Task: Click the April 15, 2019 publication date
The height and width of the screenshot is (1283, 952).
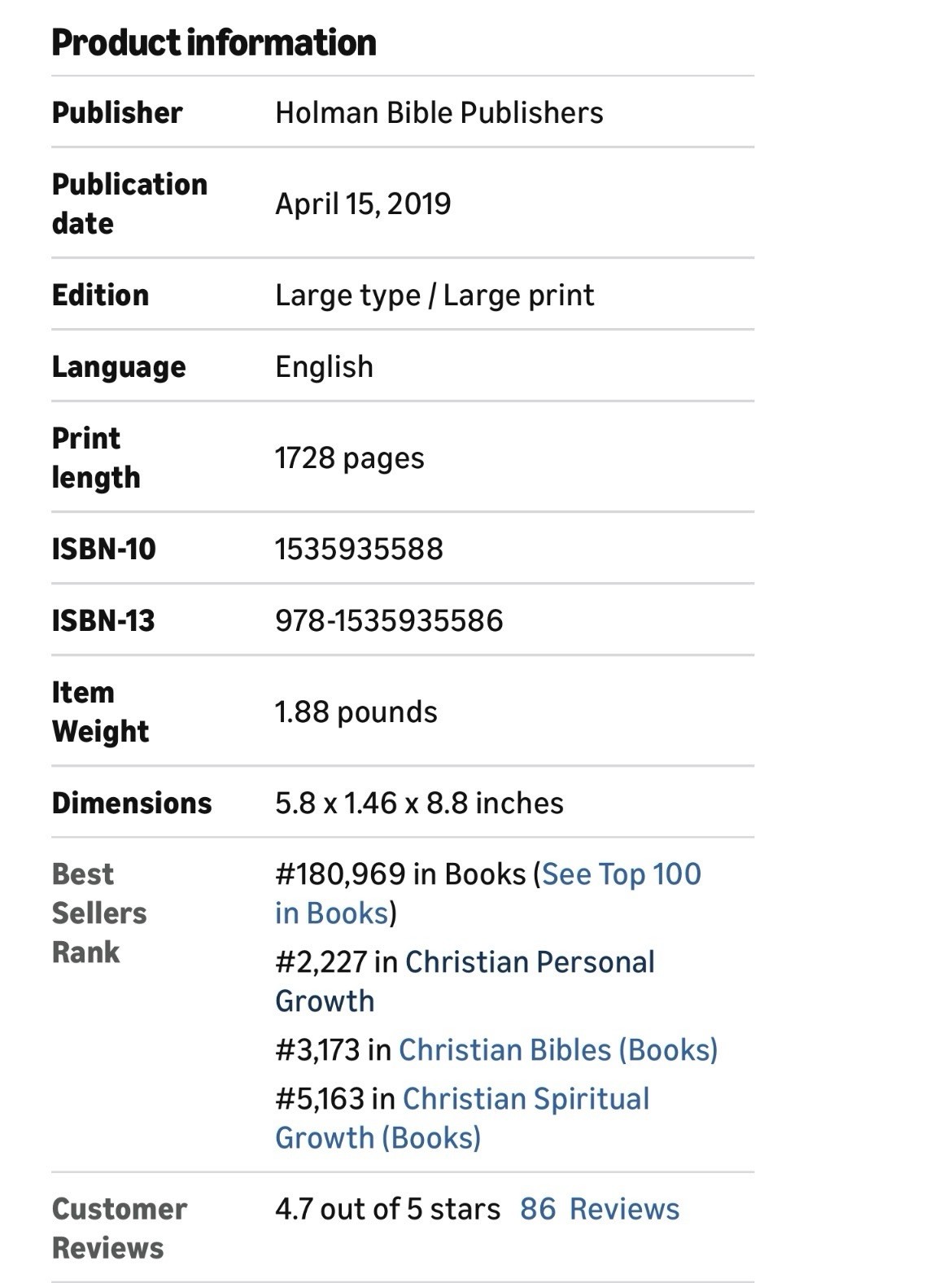Action: [363, 204]
